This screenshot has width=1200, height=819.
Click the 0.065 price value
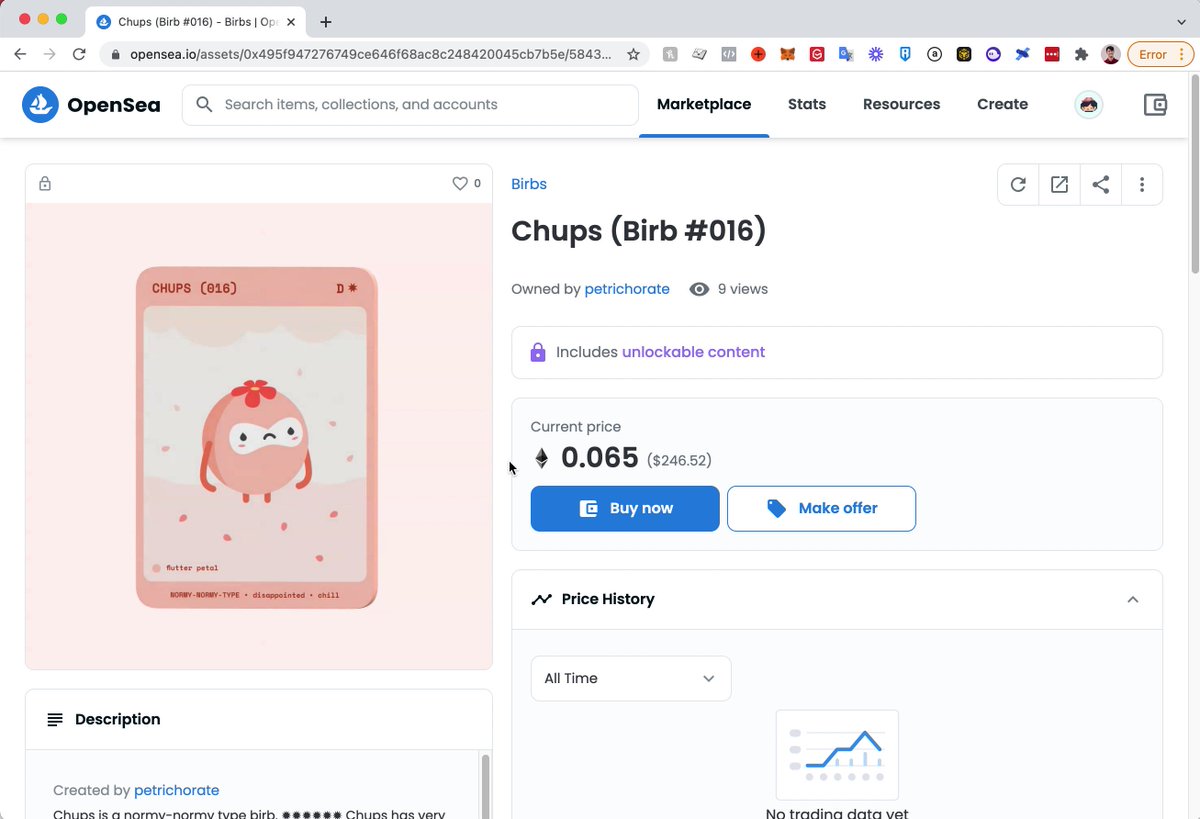600,458
